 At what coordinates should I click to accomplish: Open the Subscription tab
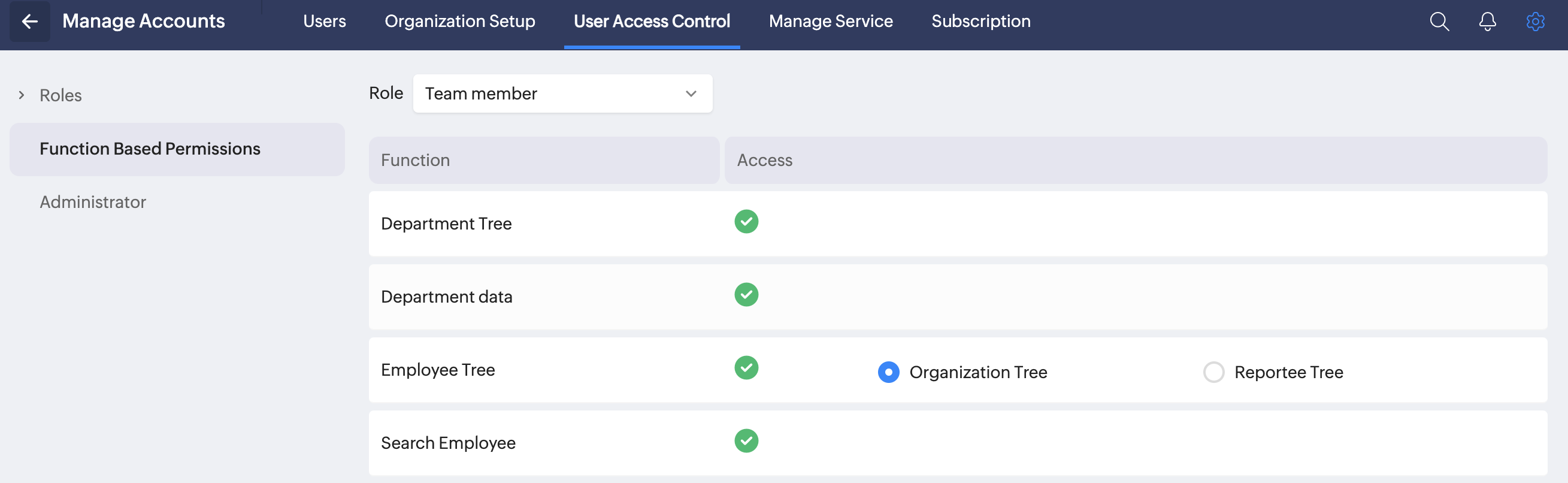(x=980, y=22)
